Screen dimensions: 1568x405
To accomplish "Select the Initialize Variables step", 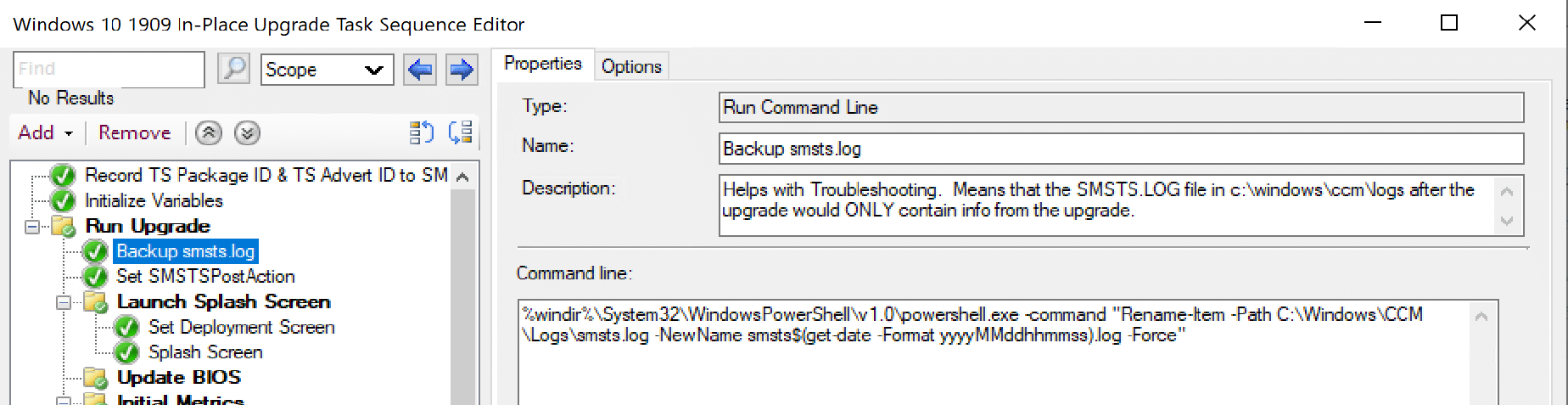I will [154, 201].
